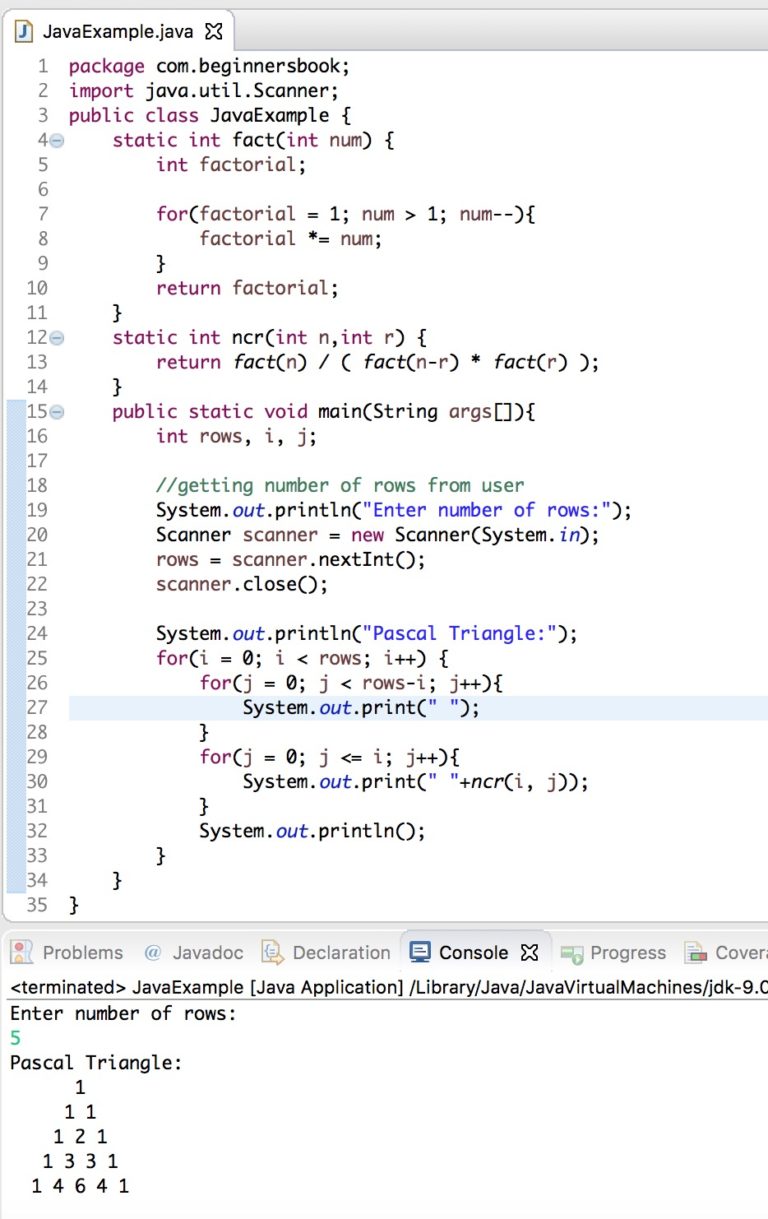Open the Problems tab
Viewport: 768px width, 1219px height.
[x=68, y=952]
